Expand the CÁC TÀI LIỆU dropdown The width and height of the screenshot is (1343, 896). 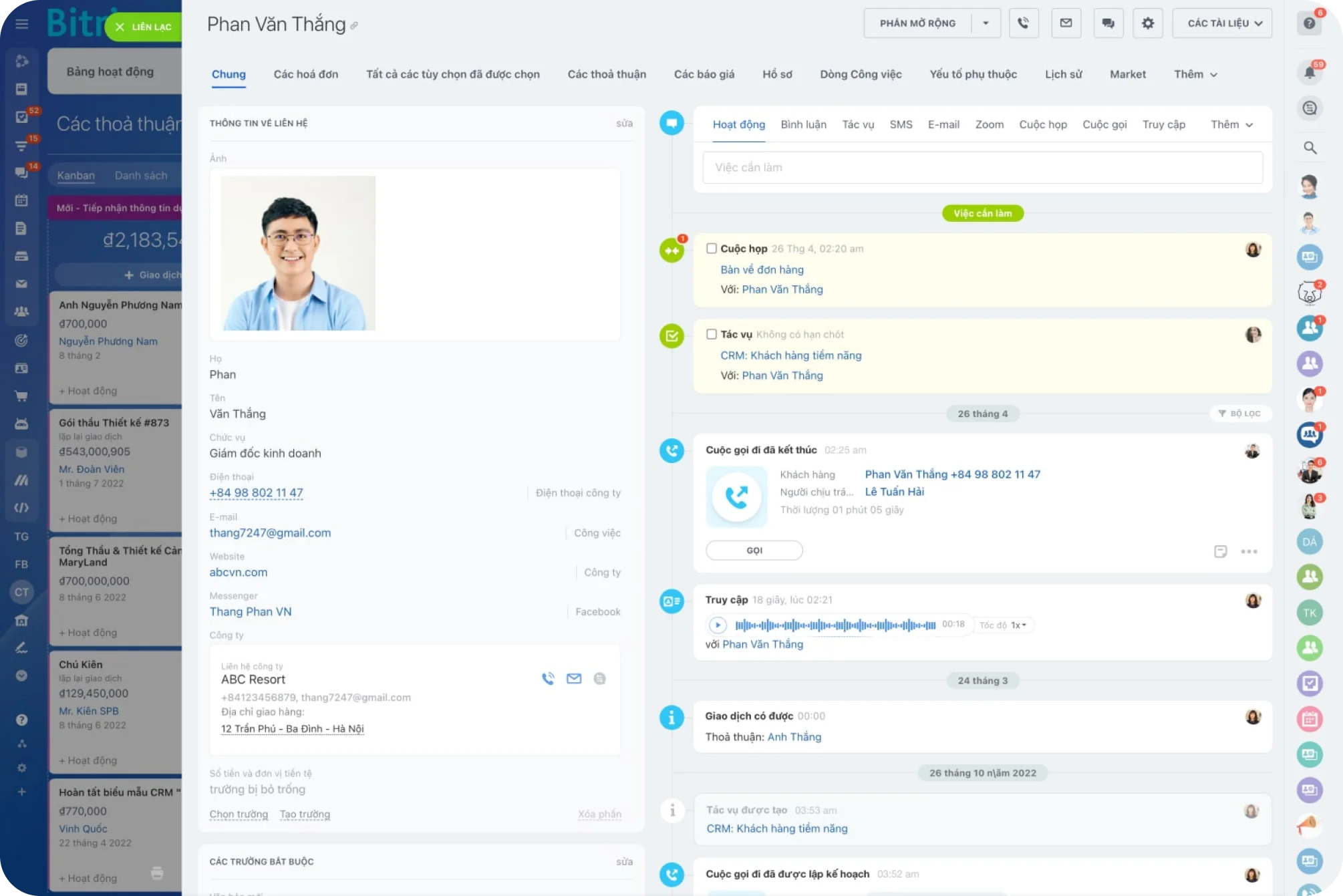1222,23
